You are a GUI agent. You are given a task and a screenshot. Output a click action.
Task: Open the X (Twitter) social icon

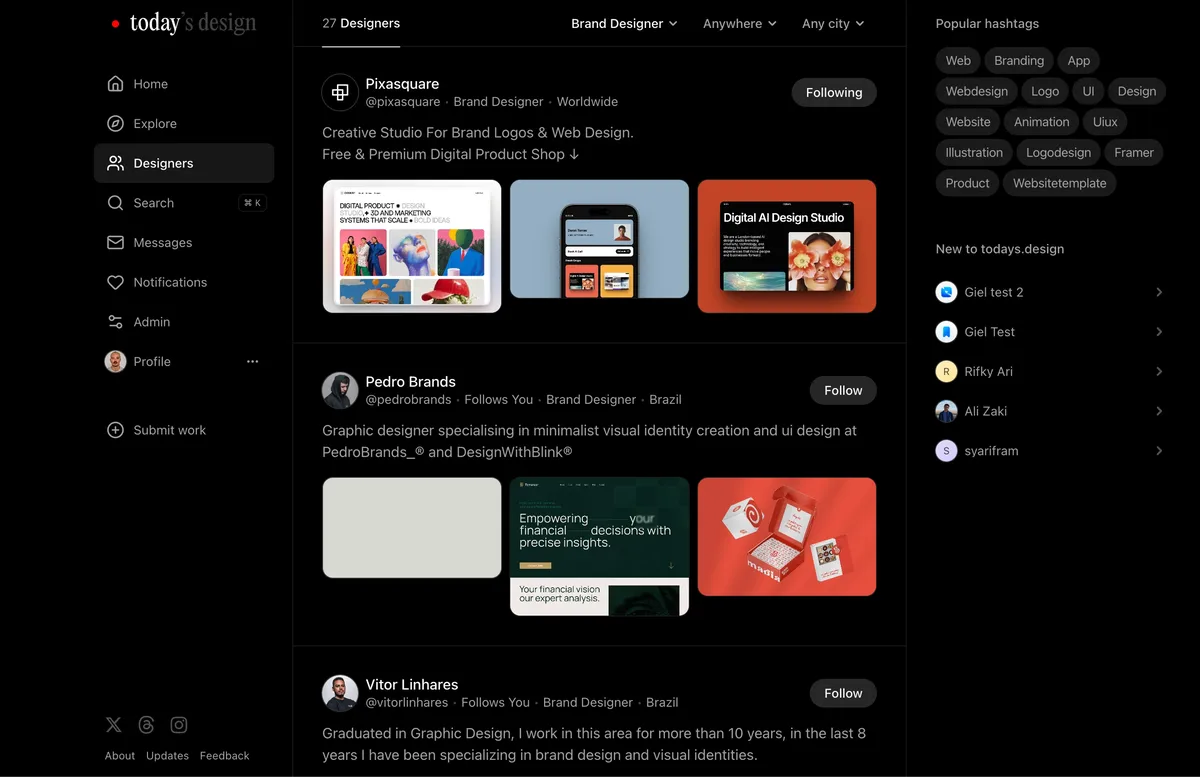114,725
